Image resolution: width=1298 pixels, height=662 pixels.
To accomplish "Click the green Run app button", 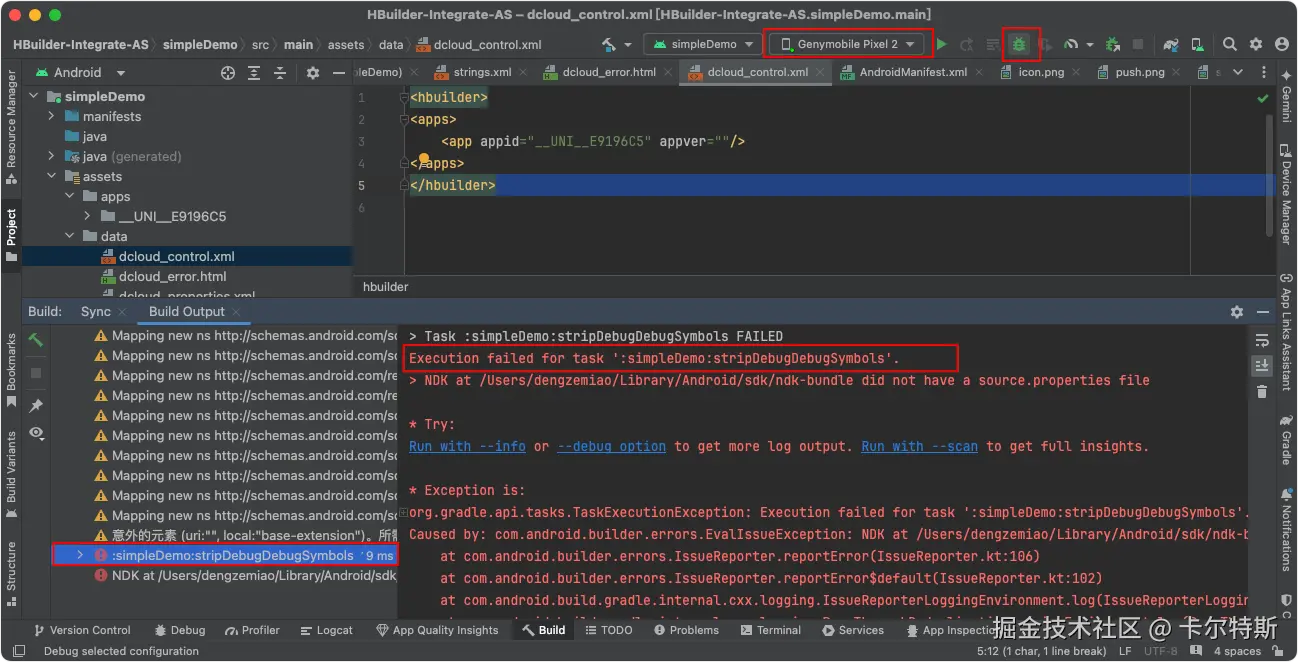I will [941, 45].
